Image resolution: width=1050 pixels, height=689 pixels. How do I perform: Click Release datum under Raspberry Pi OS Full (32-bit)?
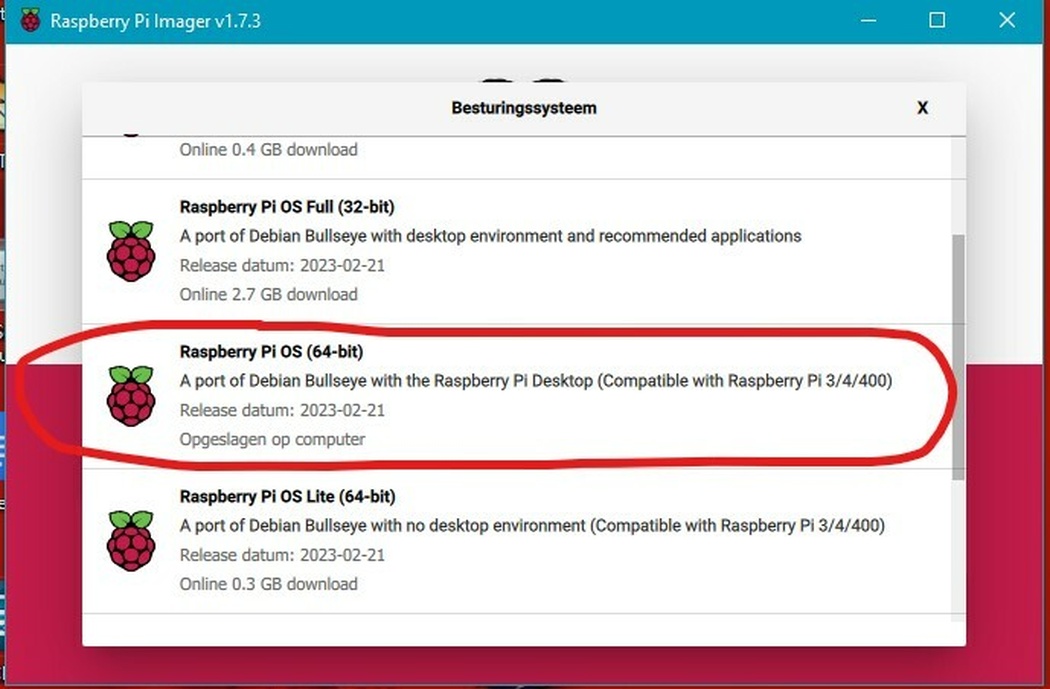click(x=282, y=265)
